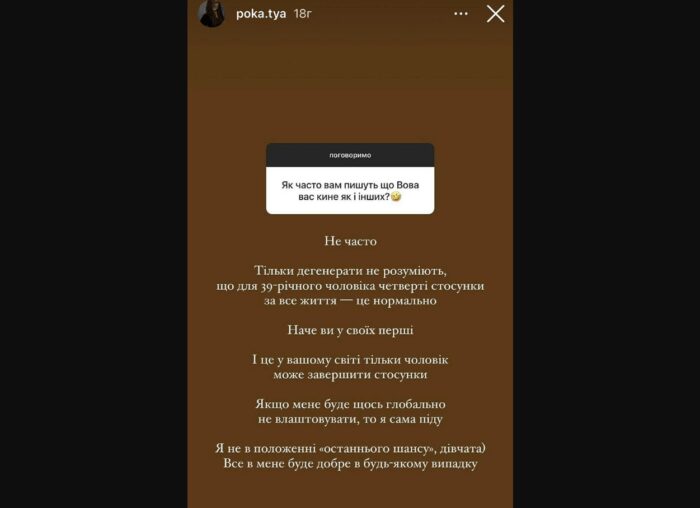This screenshot has width=700, height=508.
Task: Click the laughing emoji in the question sticker
Action: pyautogui.click(x=396, y=196)
